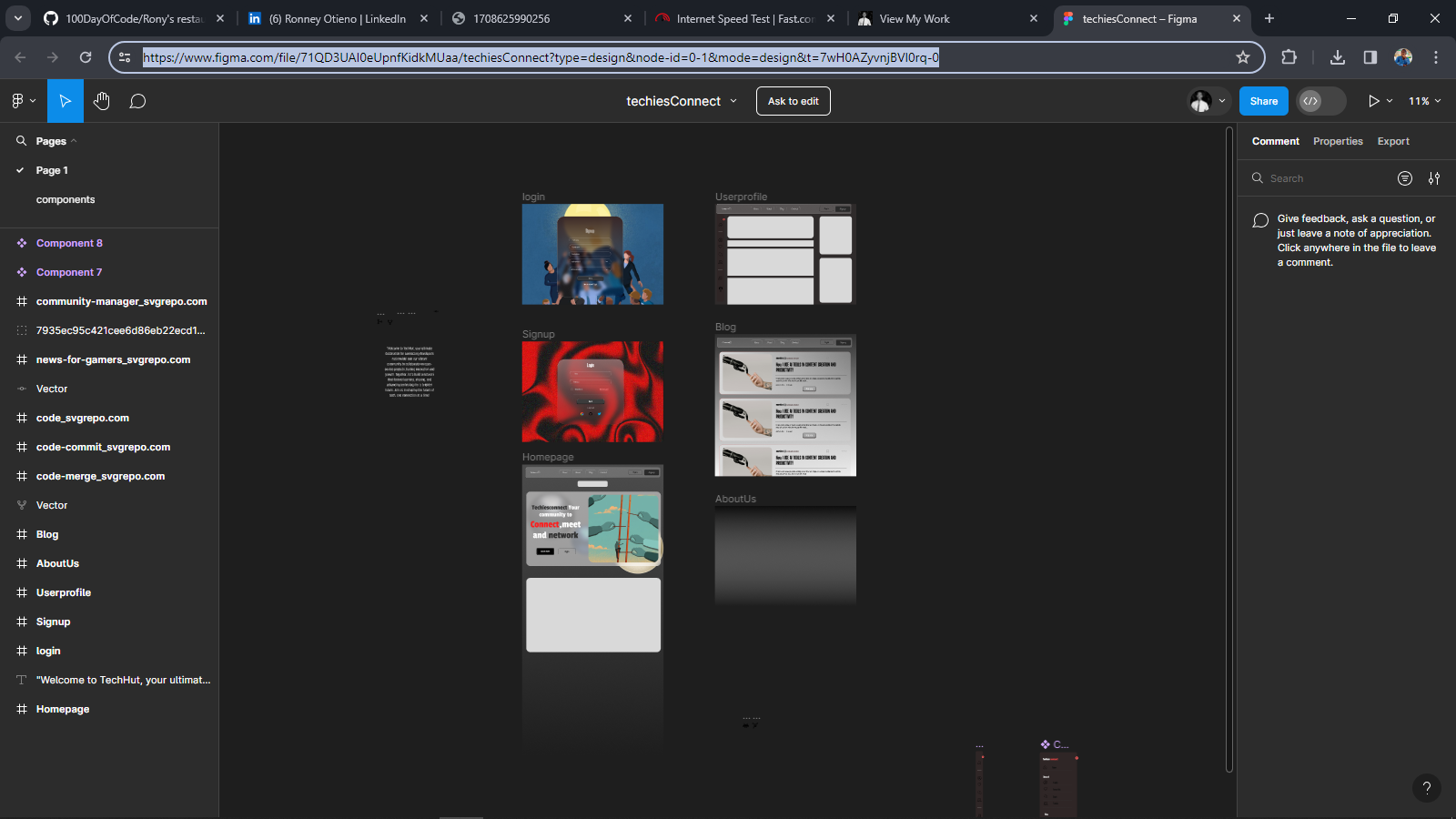Select the Hand tool
This screenshot has width=1456, height=819.
(x=101, y=101)
